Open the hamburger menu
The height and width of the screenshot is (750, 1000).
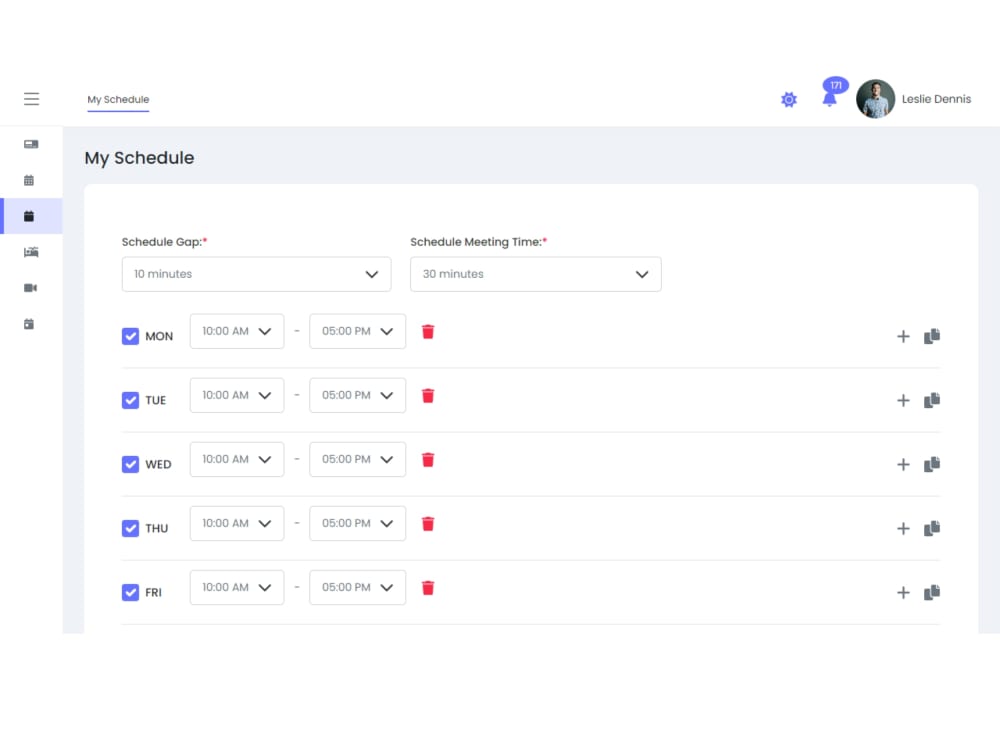(x=31, y=99)
